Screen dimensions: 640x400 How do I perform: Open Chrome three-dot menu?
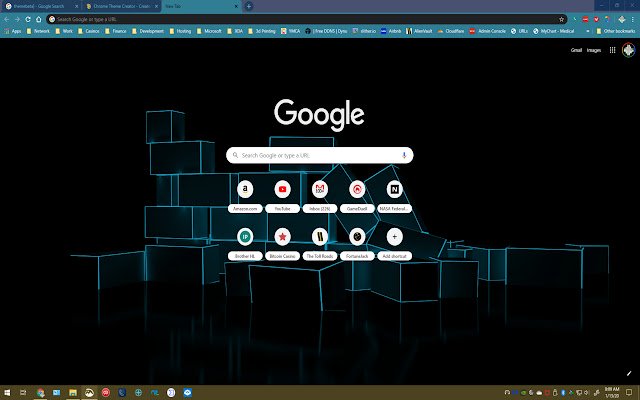click(x=633, y=19)
